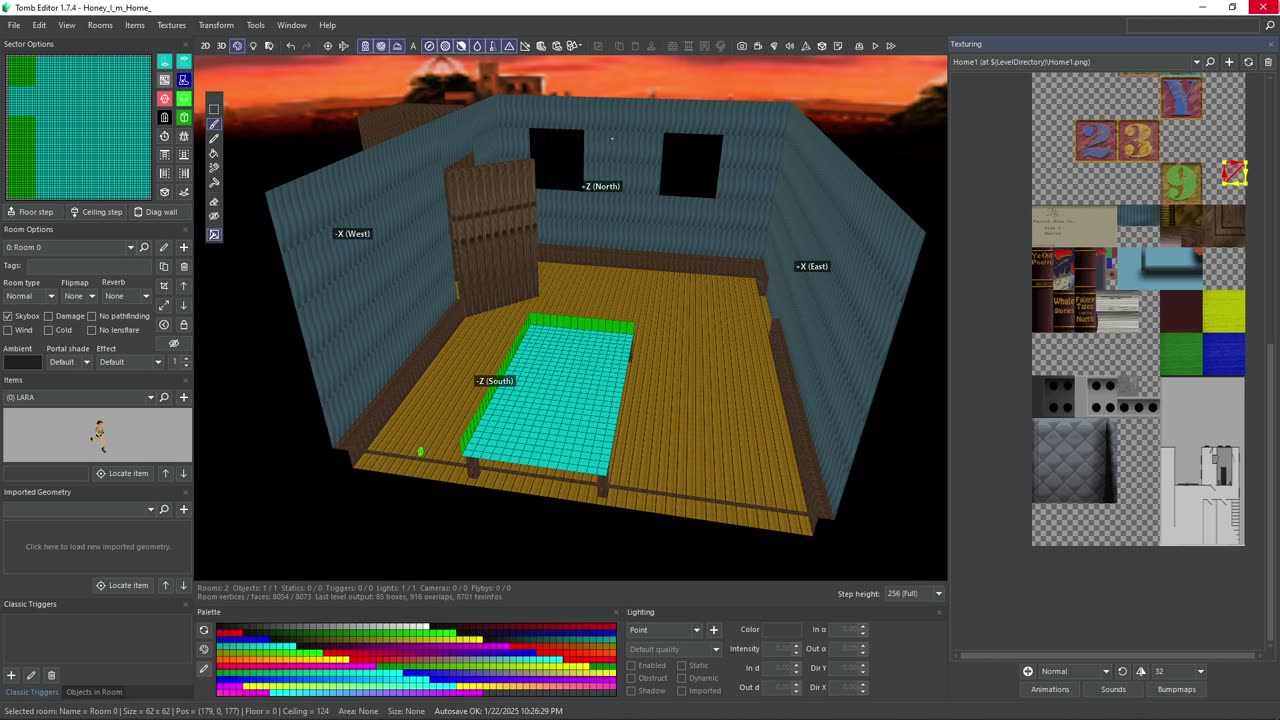Reload texture using refresh icon

[x=1248, y=62]
